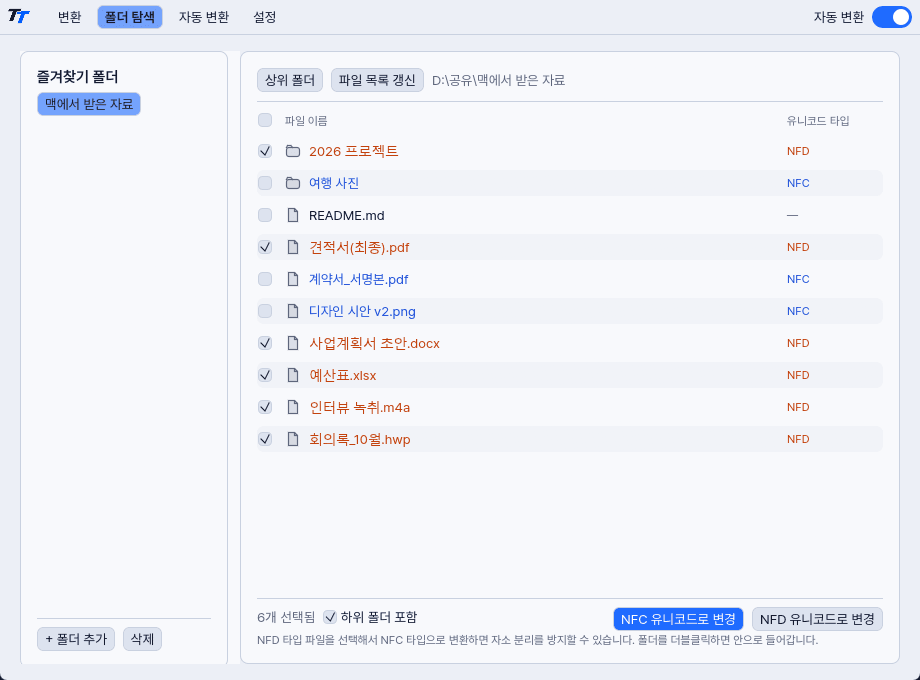Check the README.md checkbox
This screenshot has height=680, width=920.
coord(265,215)
